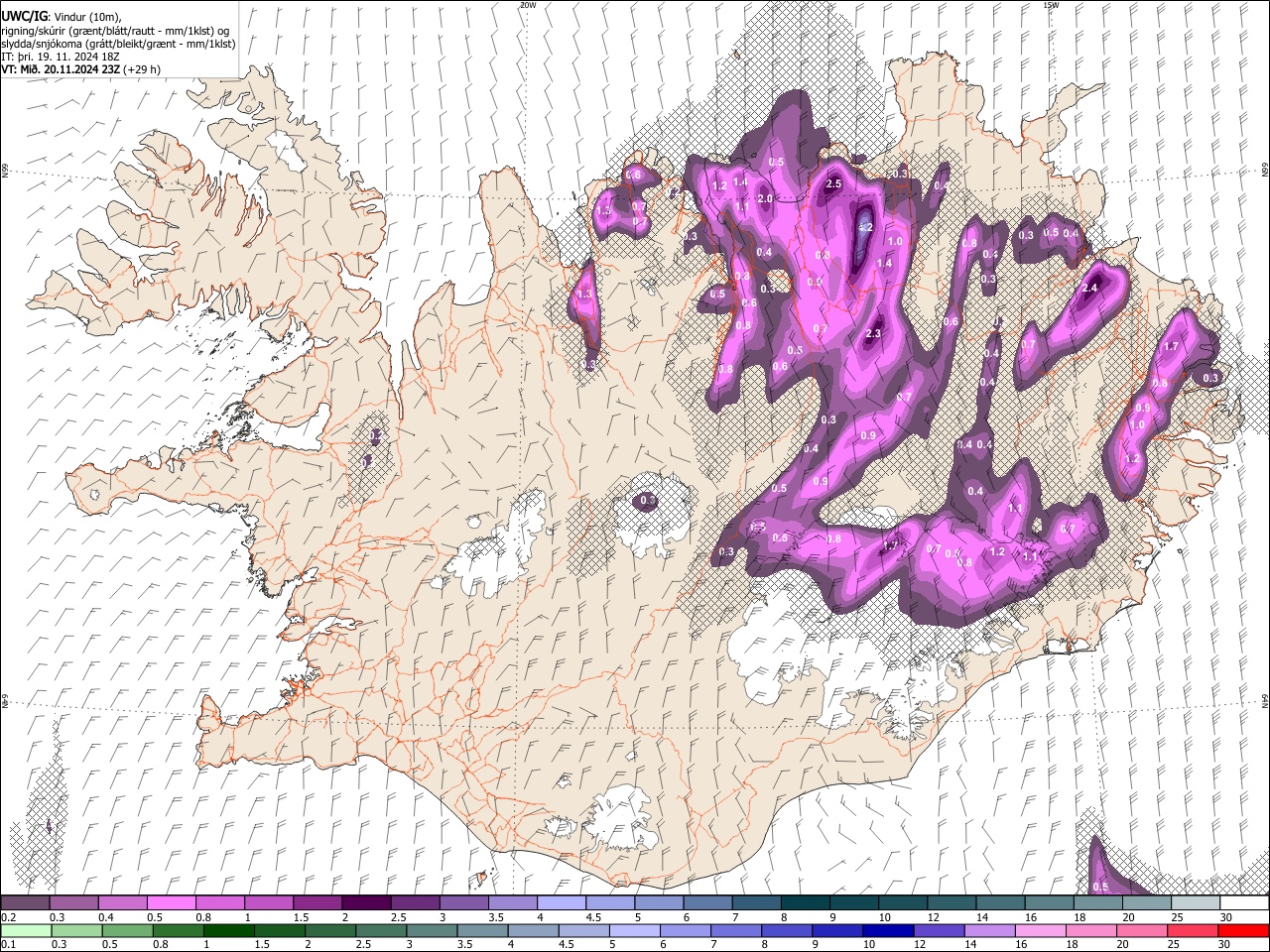The height and width of the screenshot is (952, 1270).
Task: Select top-row legend swatch starting at 6
Action: point(707,903)
